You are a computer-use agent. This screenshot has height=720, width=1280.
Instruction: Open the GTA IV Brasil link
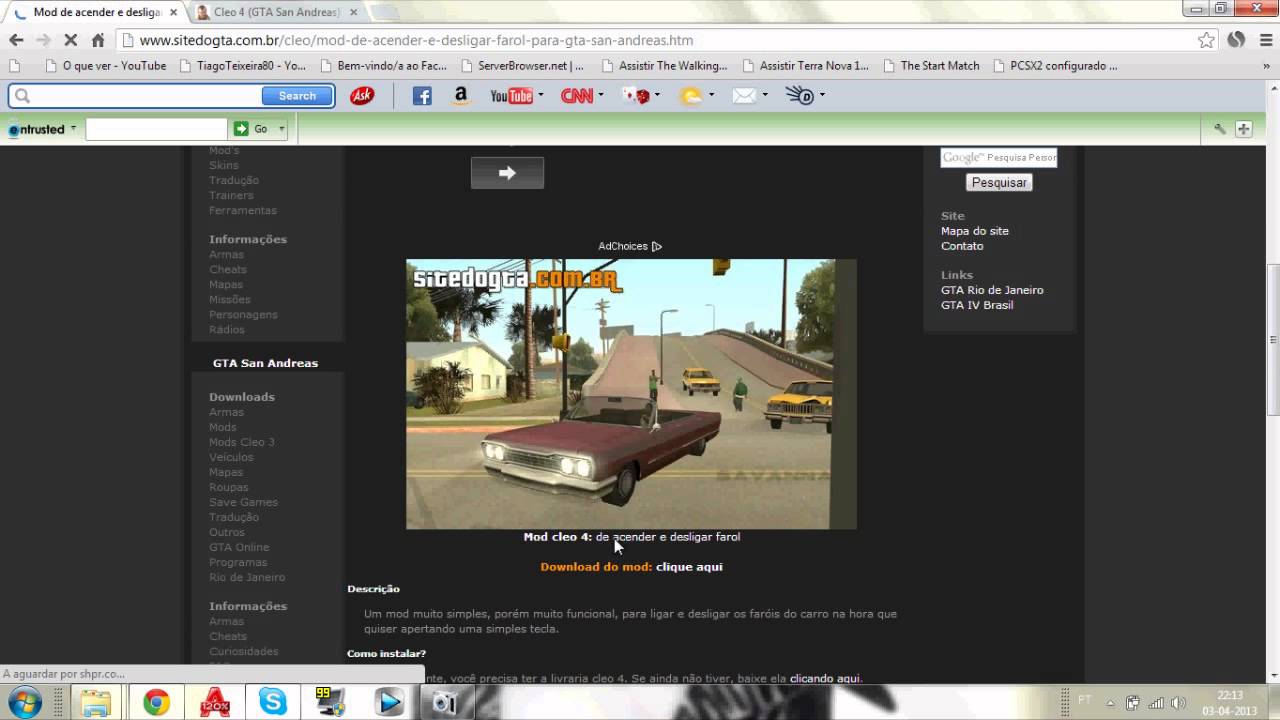coord(977,305)
